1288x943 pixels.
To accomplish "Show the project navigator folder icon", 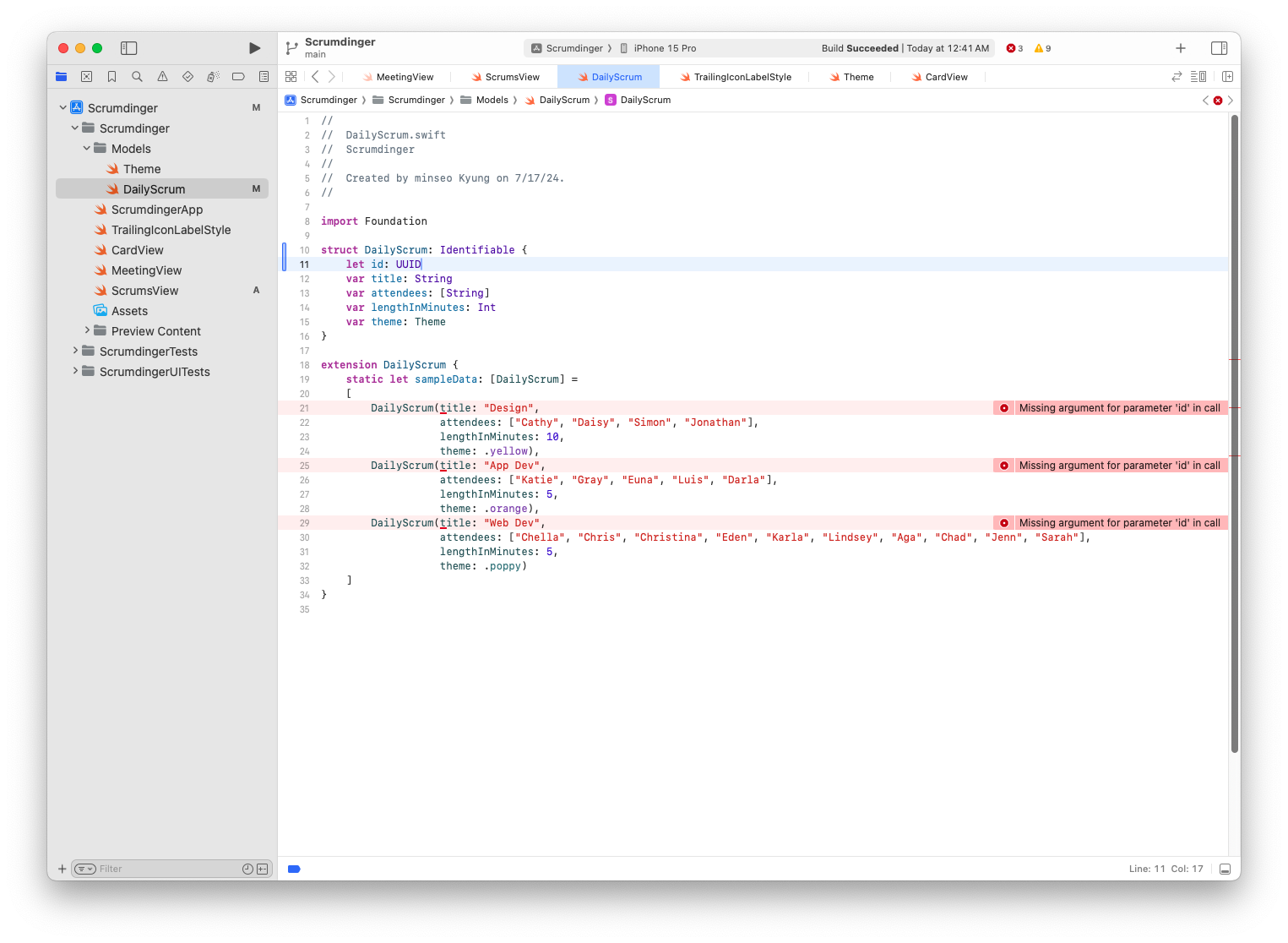I will point(62,77).
